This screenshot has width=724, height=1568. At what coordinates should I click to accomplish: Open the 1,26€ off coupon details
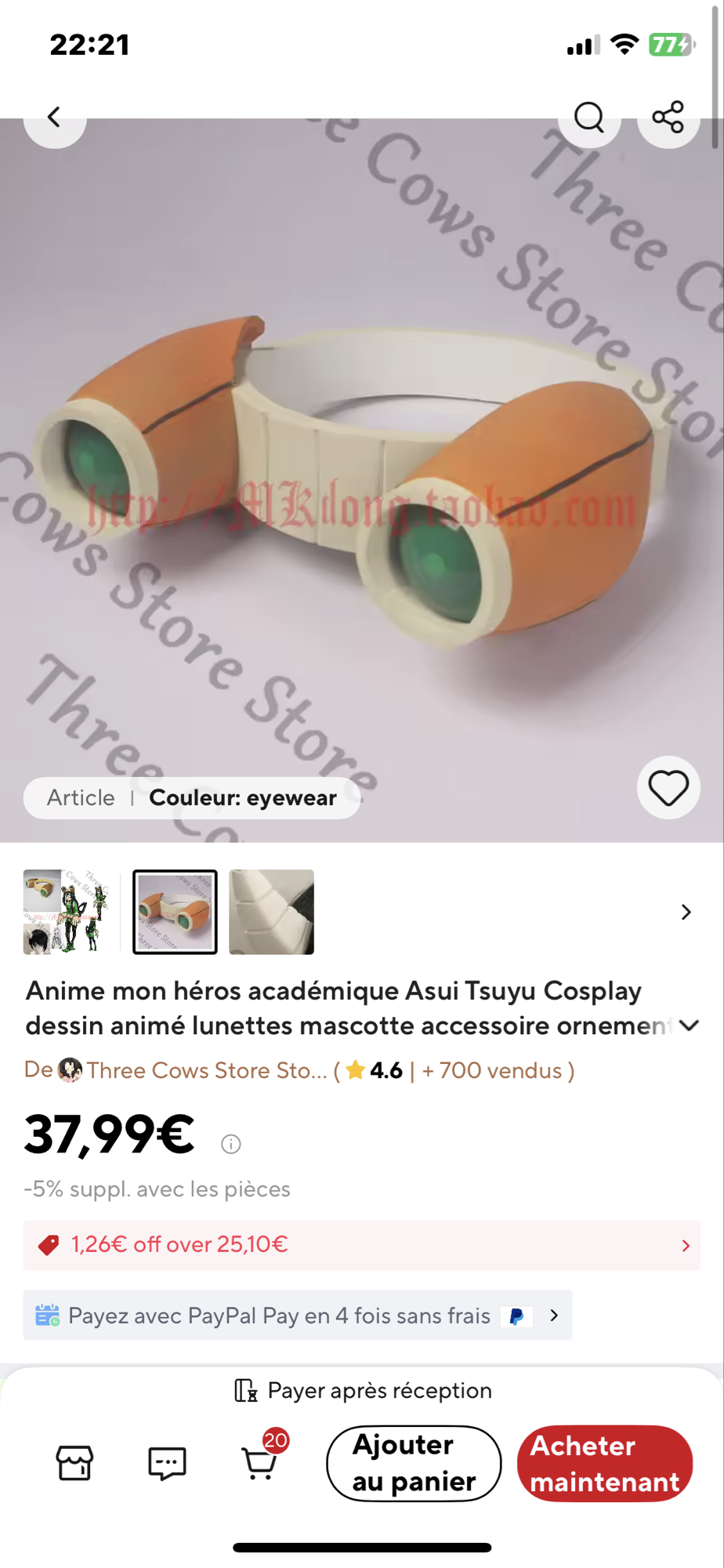click(x=362, y=1245)
